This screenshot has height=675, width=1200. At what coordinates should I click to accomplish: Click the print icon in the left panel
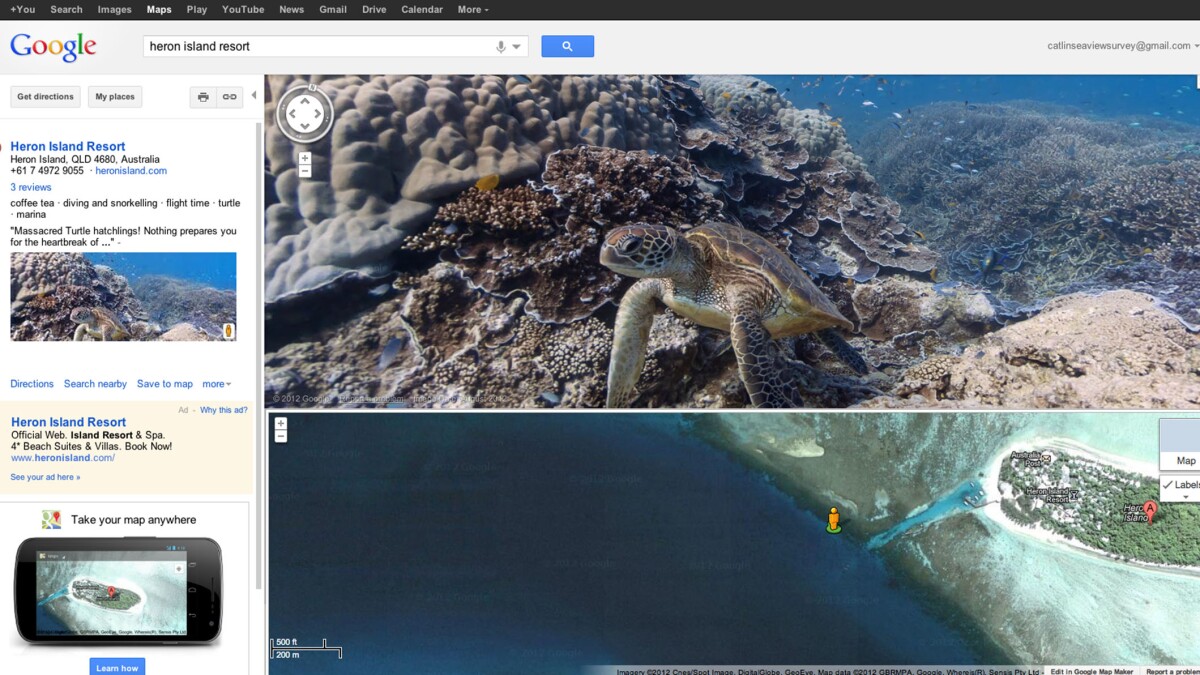[x=203, y=97]
